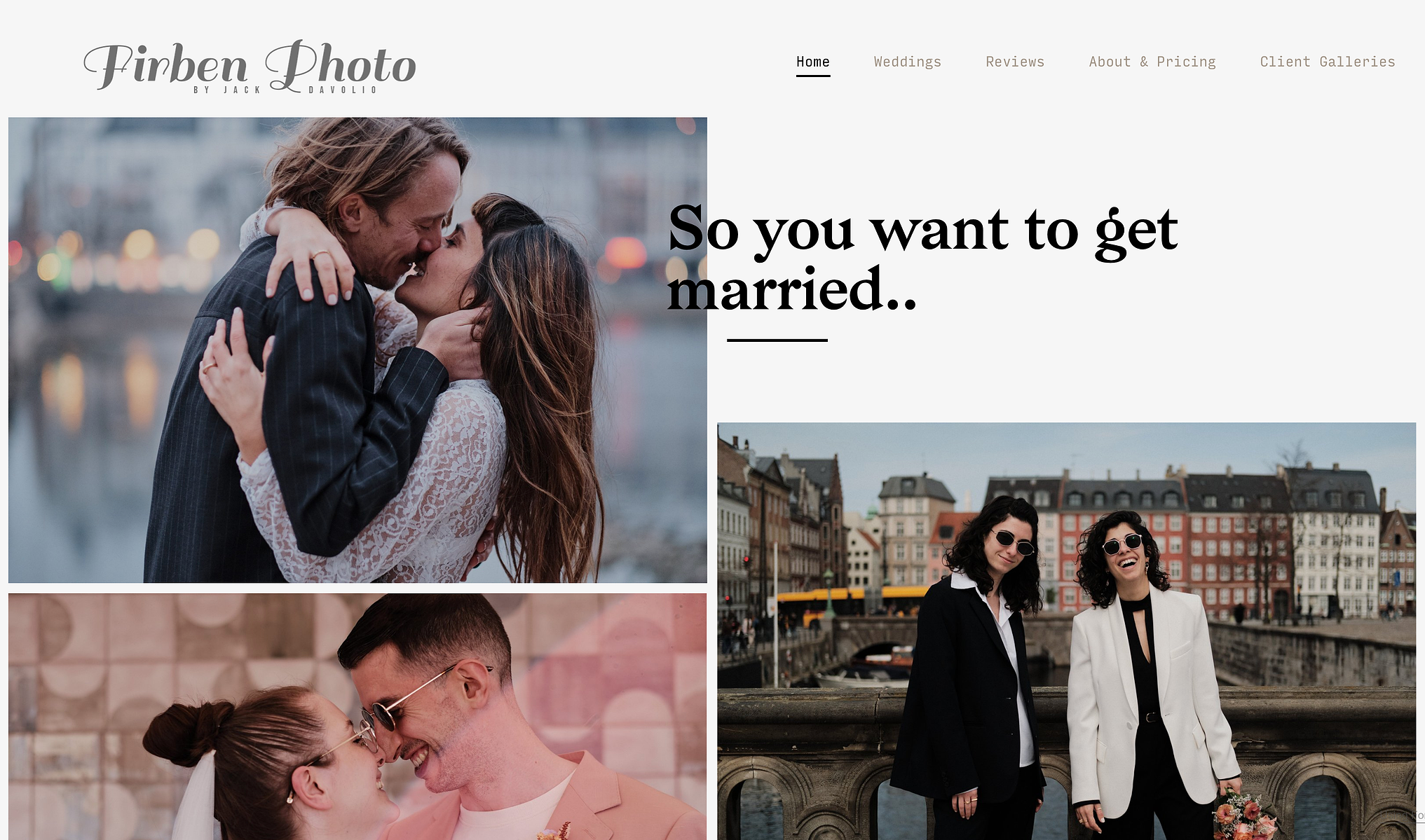Screen dimensions: 1425x840
Task: Open the Reviews page
Action: pyautogui.click(x=1015, y=62)
